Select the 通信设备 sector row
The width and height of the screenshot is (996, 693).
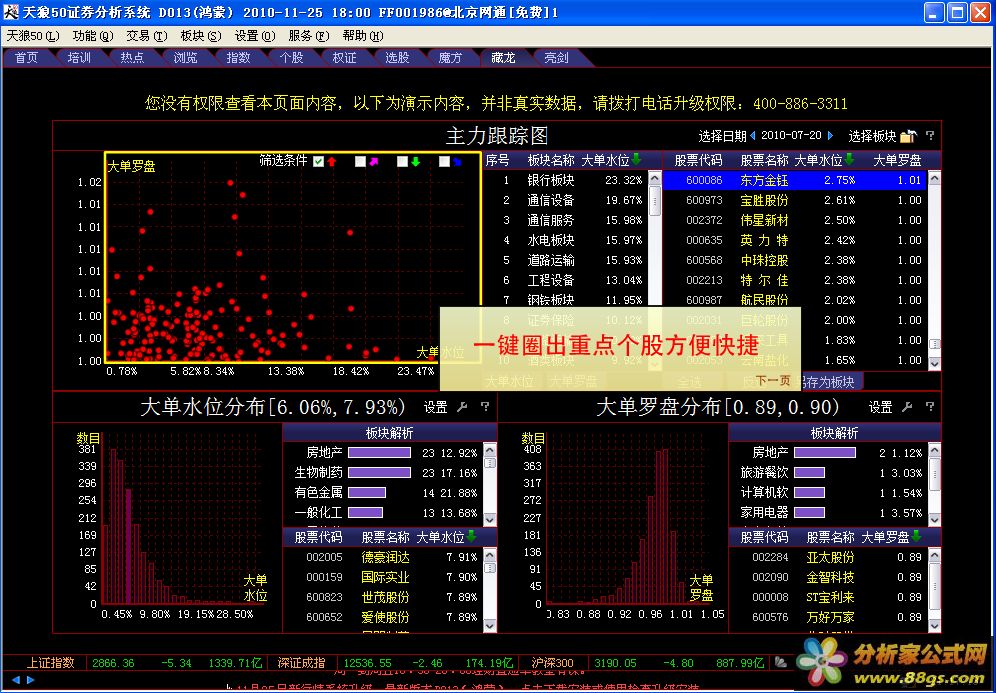tap(565, 200)
